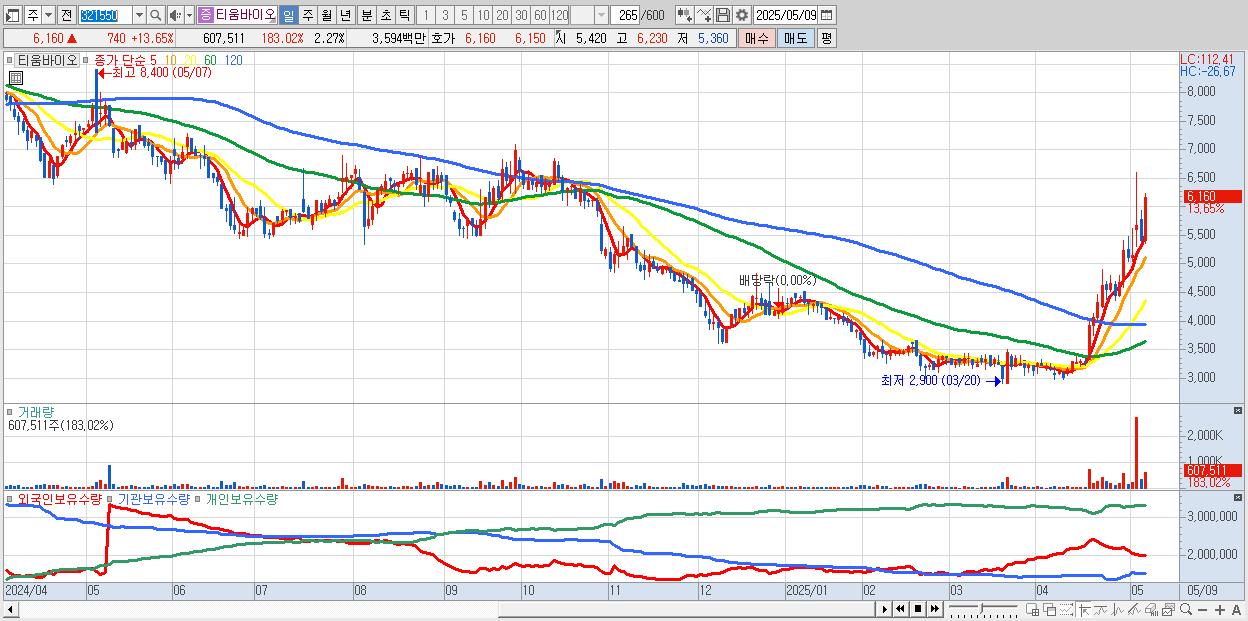Click the plus zoom in icon
Viewport: 1248px width, 621px height.
[x=1220, y=610]
